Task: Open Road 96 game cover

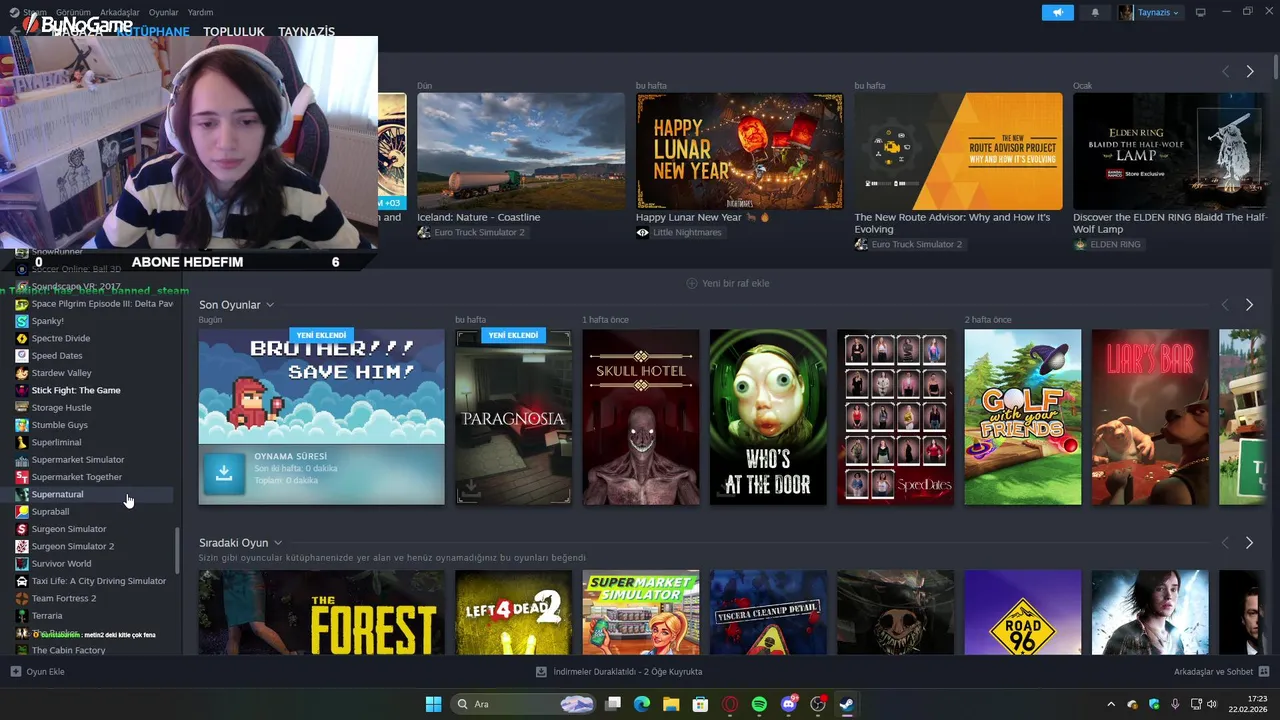Action: pos(1023,612)
